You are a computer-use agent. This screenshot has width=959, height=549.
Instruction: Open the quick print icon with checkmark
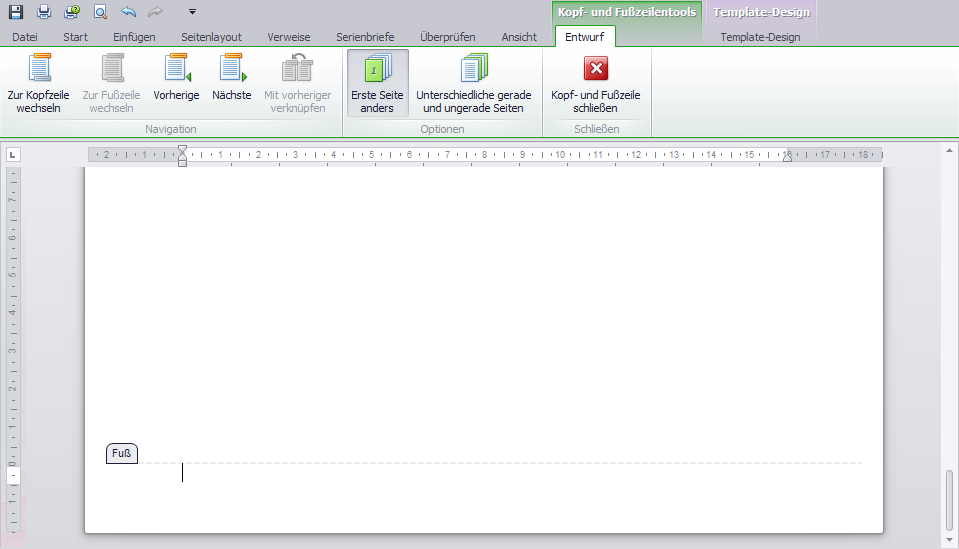pos(72,12)
